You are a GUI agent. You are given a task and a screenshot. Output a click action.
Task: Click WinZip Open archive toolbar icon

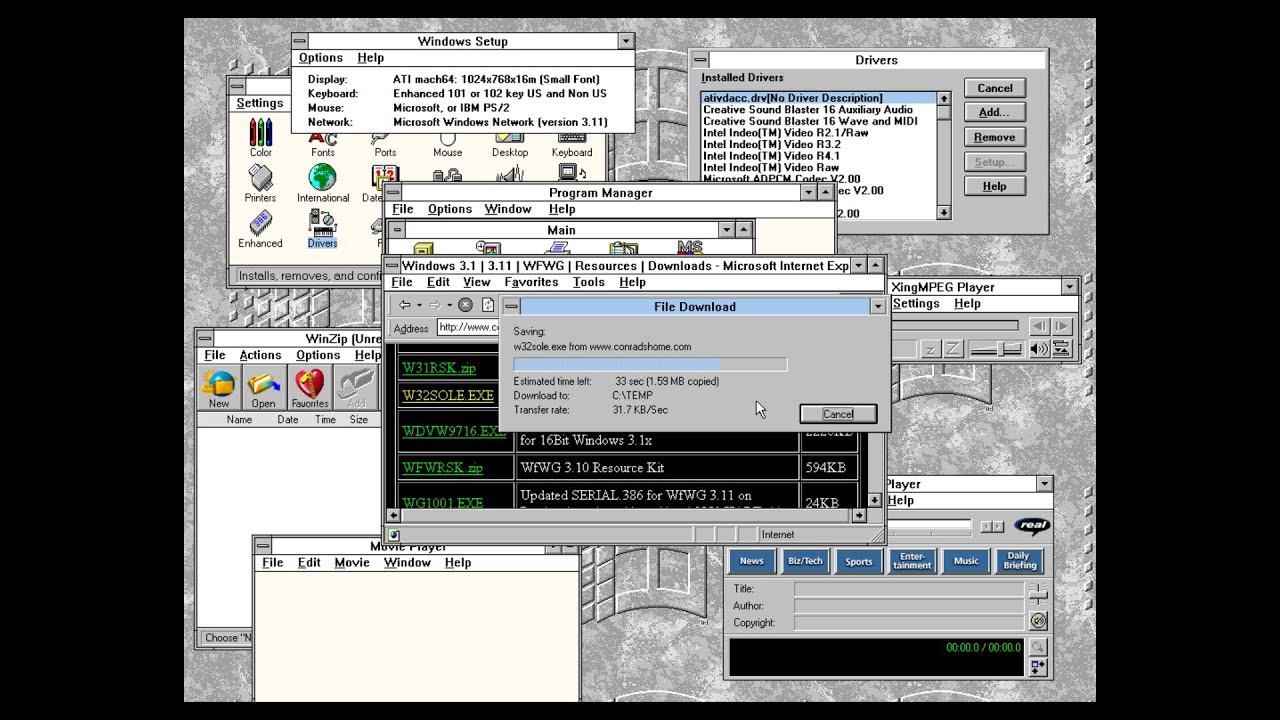click(264, 388)
